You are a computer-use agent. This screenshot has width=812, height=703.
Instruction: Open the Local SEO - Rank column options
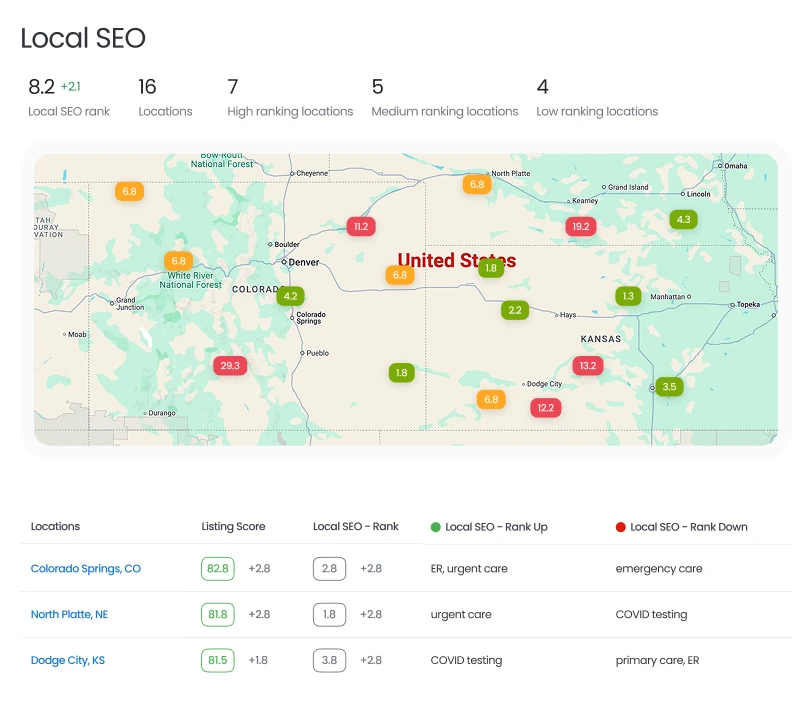355,526
